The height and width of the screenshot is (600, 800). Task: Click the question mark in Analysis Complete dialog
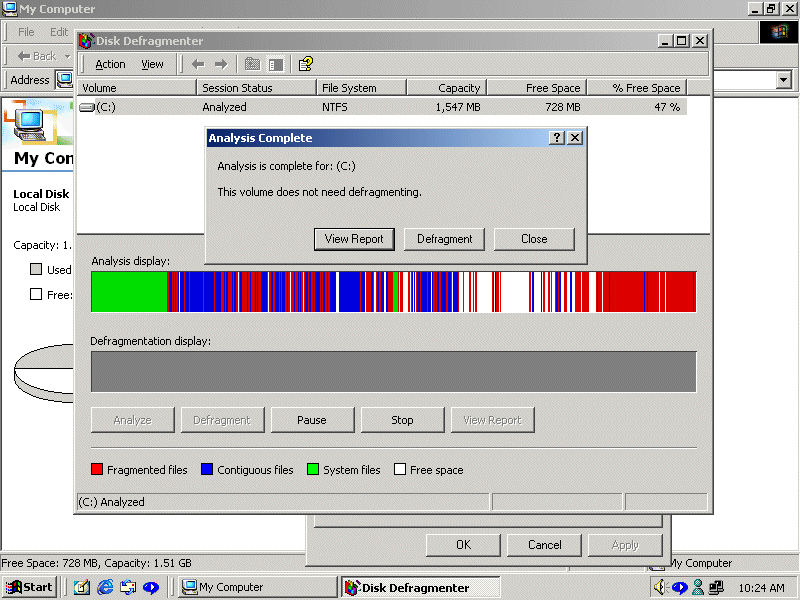(x=557, y=138)
